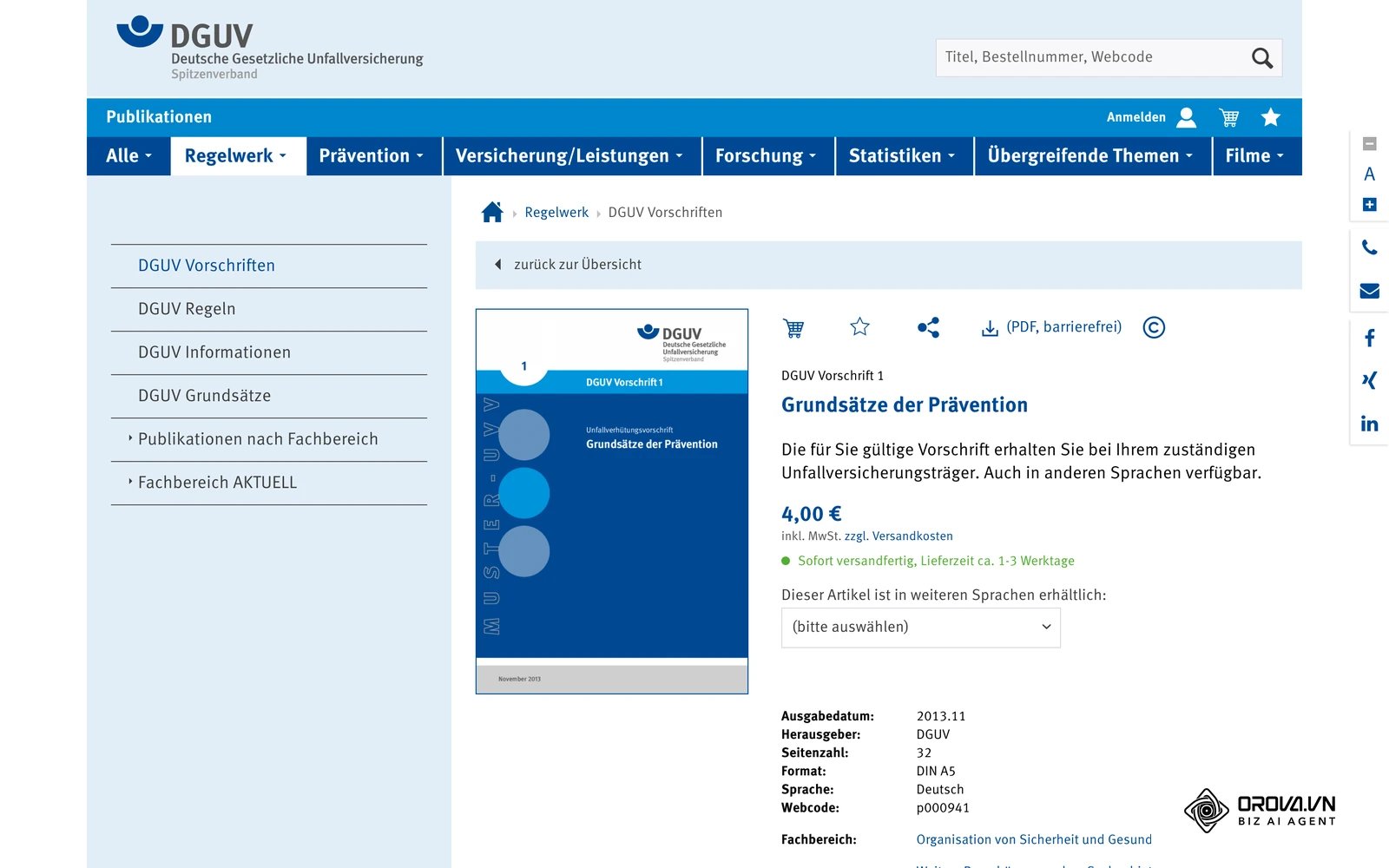Image resolution: width=1389 pixels, height=868 pixels.
Task: Share on LinkedIn icon
Action: coord(1370,424)
